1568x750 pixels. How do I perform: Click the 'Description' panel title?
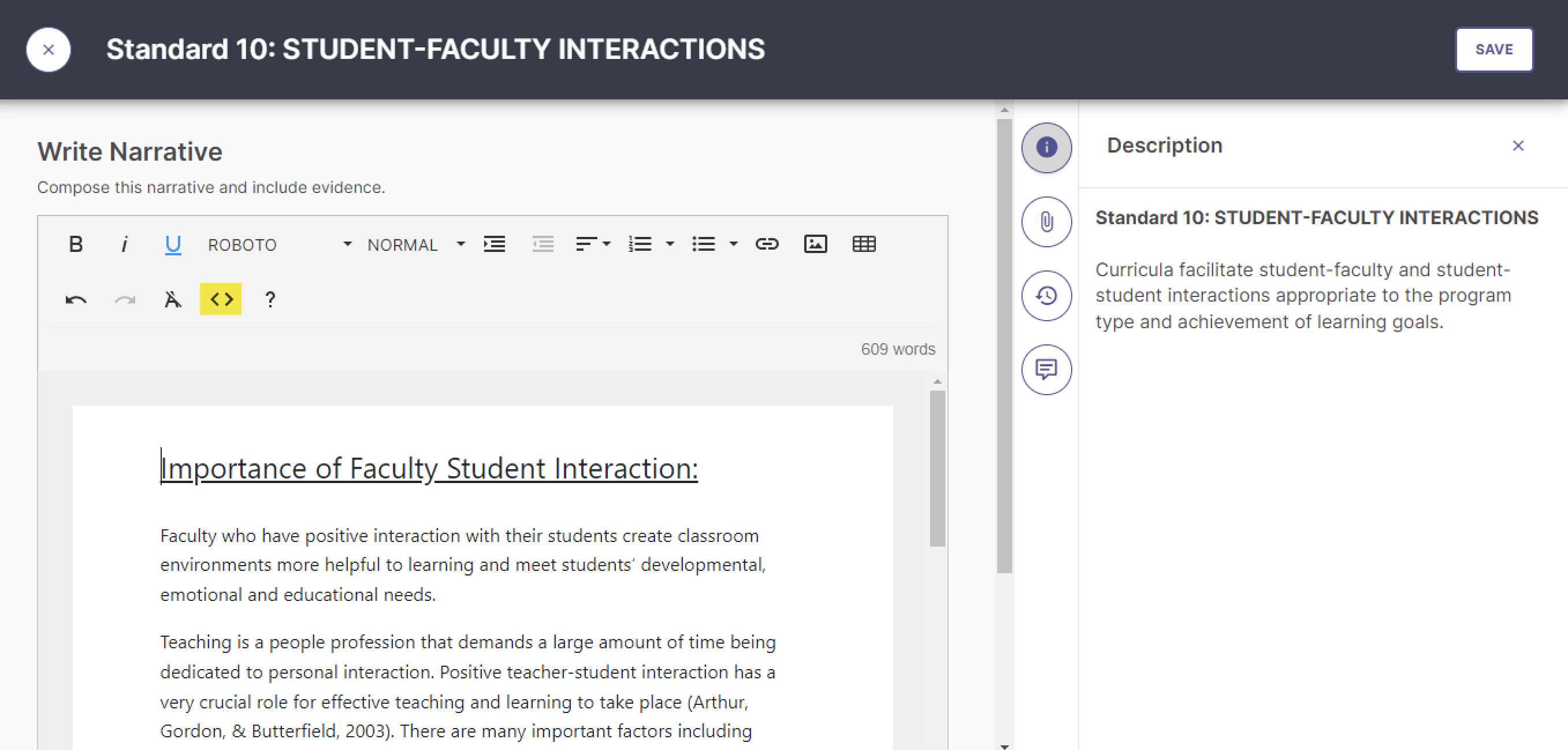(1164, 146)
